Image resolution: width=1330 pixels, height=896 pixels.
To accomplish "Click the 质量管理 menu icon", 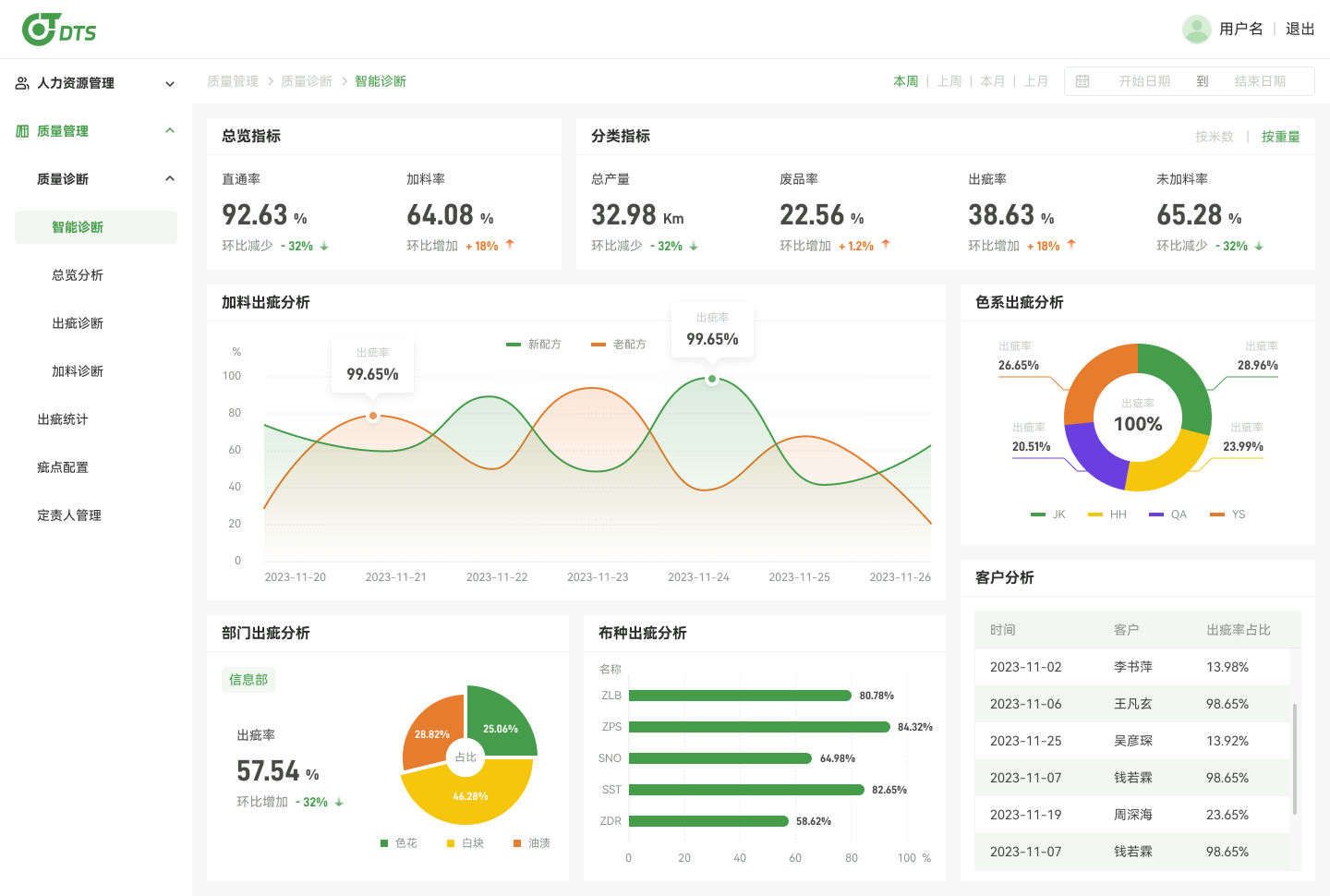I will (x=22, y=131).
